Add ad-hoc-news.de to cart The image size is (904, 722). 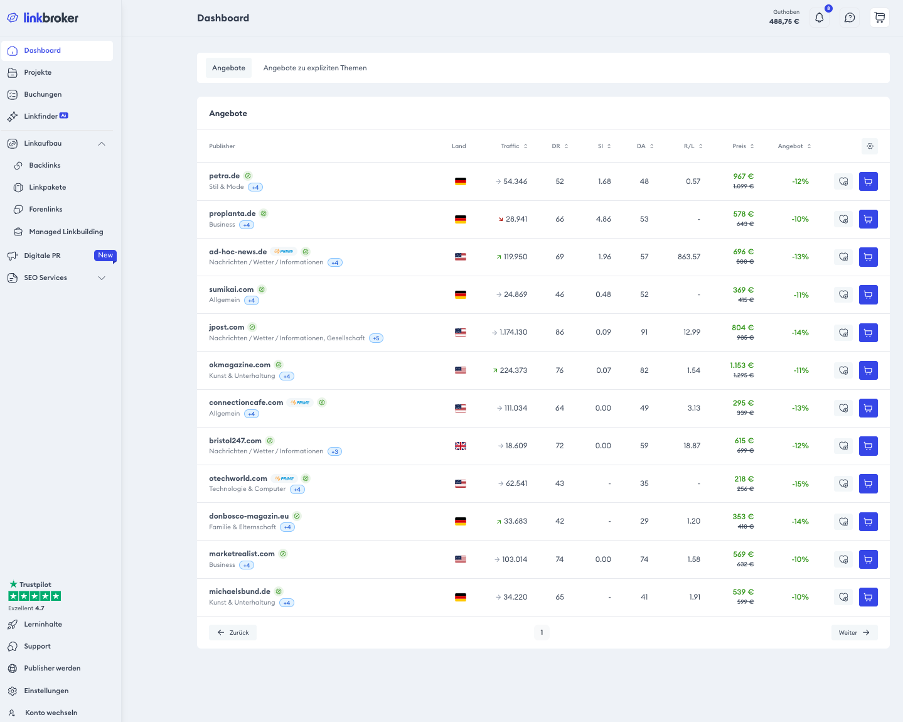point(868,257)
